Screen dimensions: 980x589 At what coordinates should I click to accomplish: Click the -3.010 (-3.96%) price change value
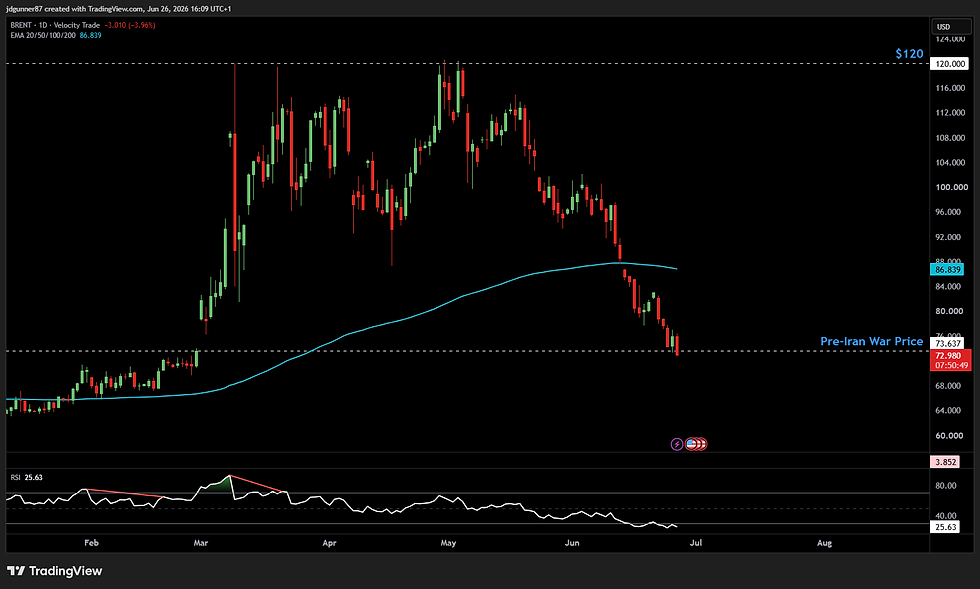click(130, 25)
